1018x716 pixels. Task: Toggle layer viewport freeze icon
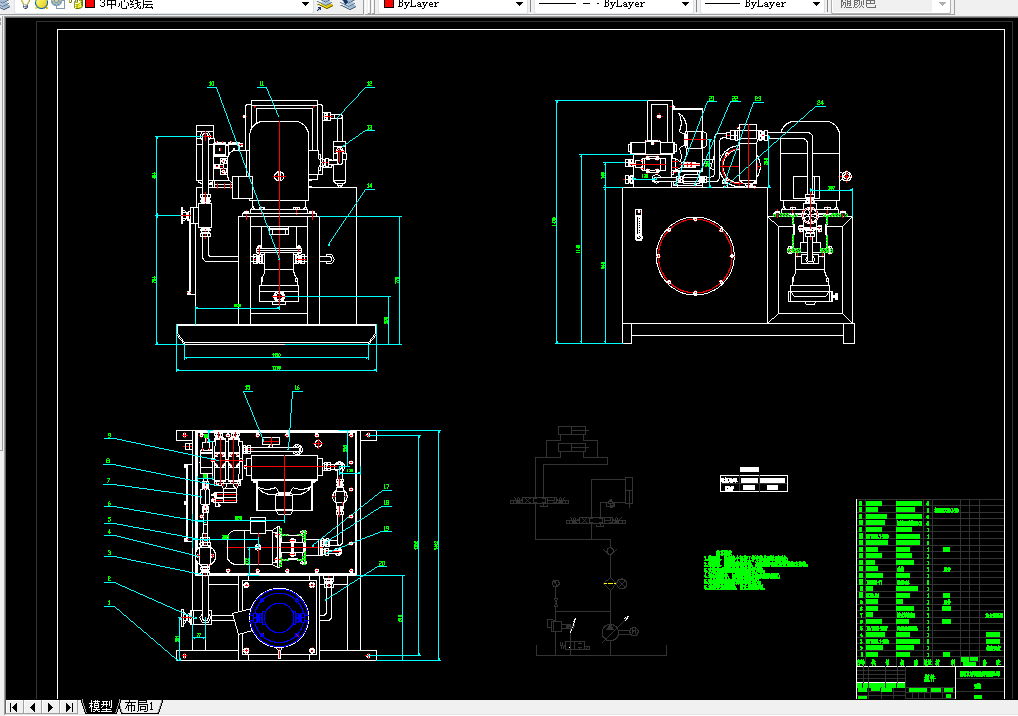pos(58,4)
